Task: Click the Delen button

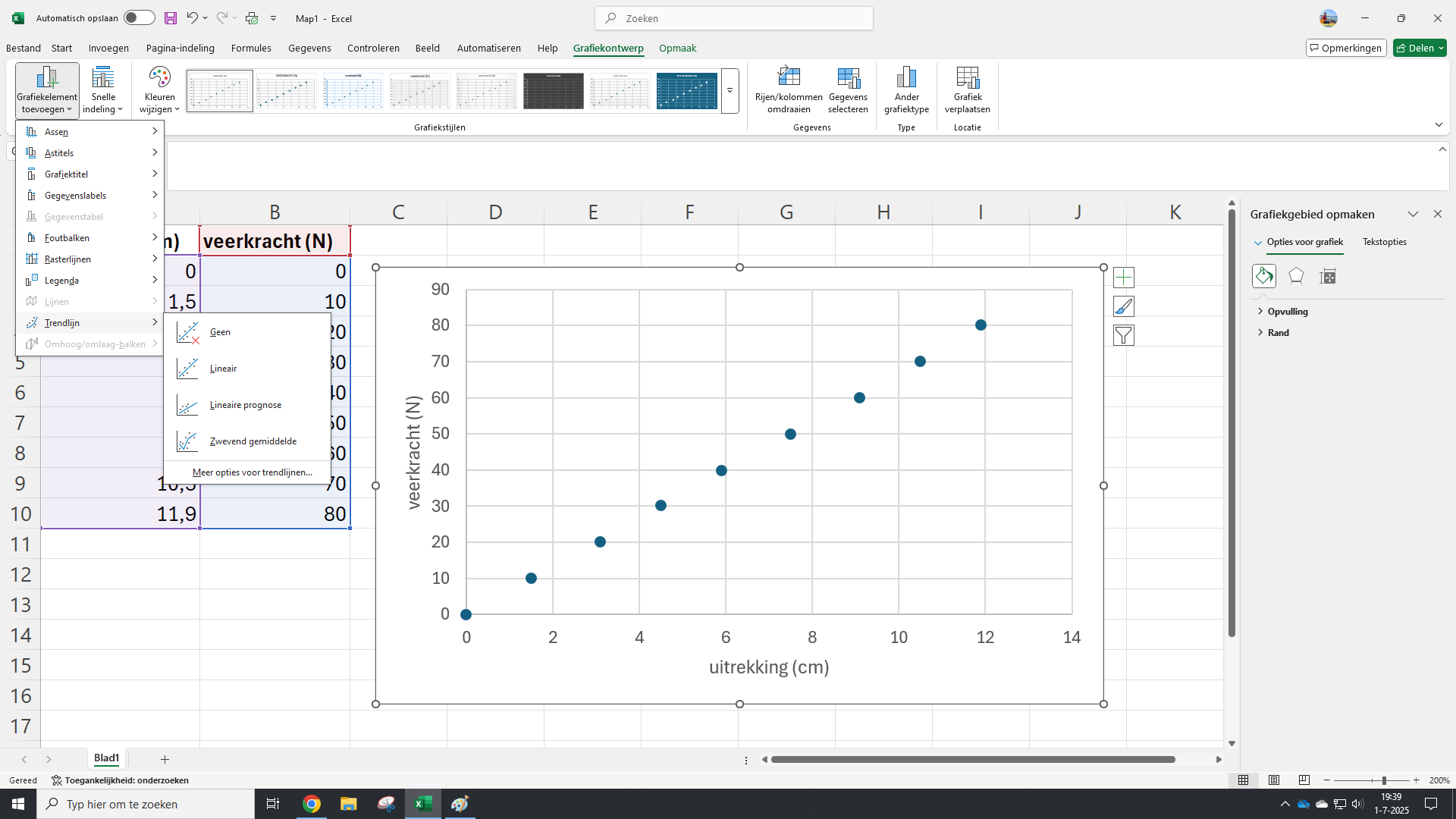Action: coord(1419,48)
